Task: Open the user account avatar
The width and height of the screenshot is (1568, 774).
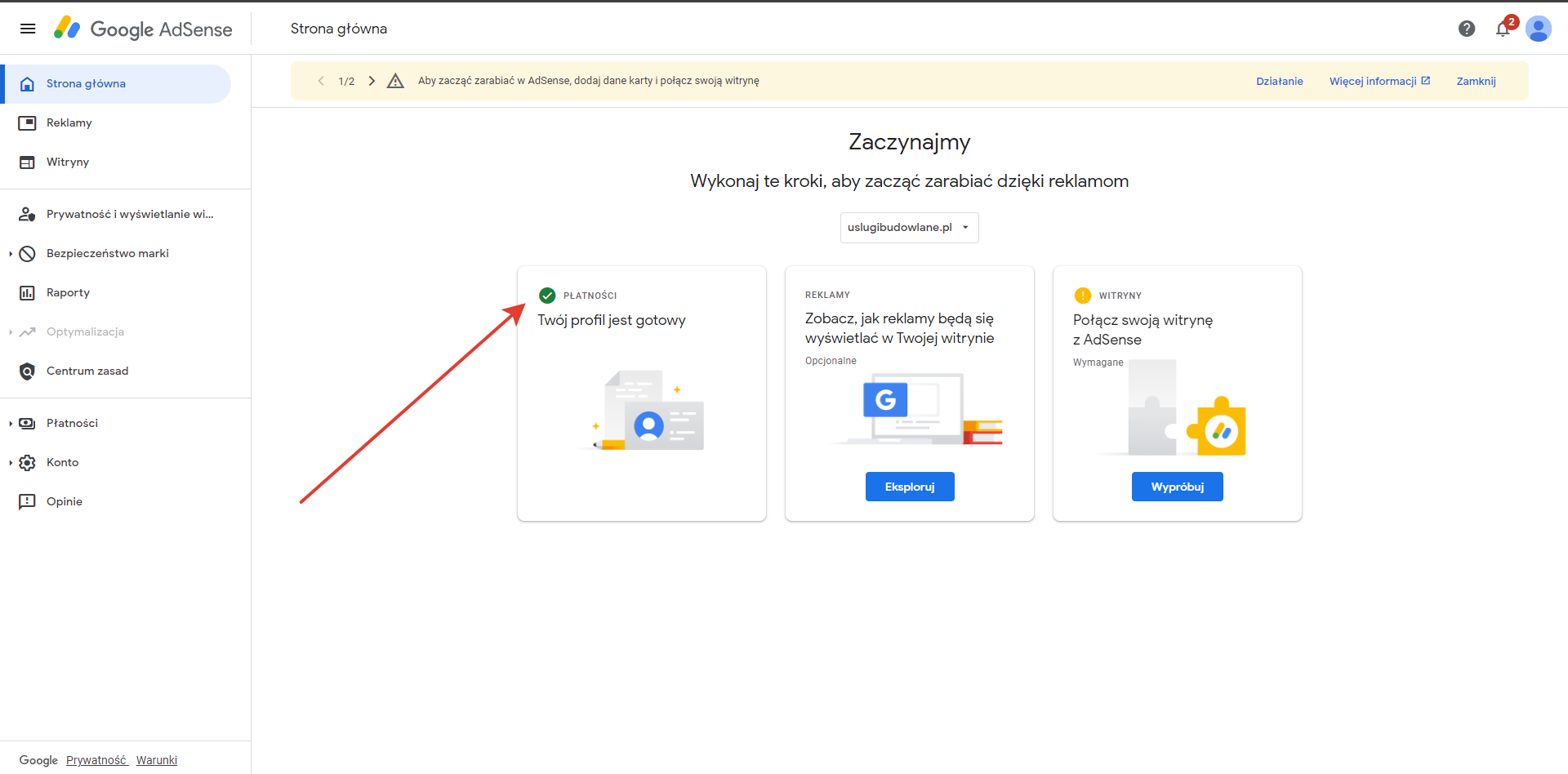Action: coord(1539,29)
